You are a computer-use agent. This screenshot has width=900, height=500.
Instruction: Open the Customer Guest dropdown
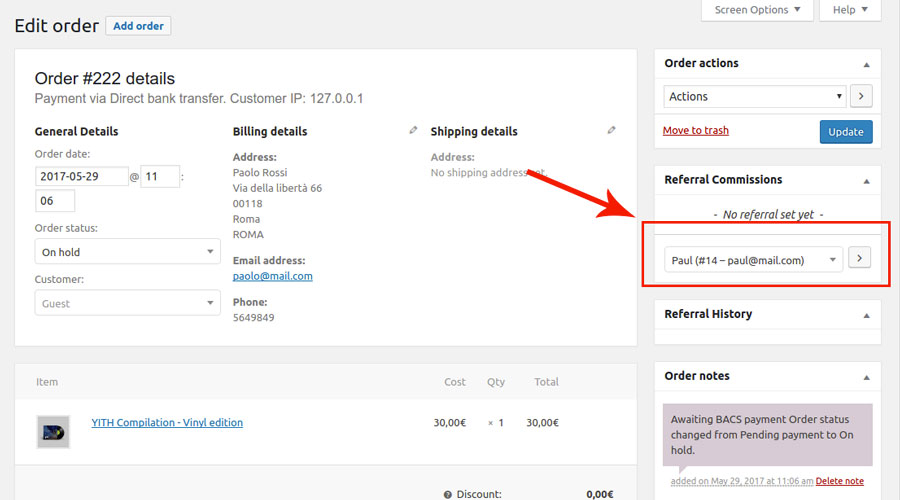point(128,303)
